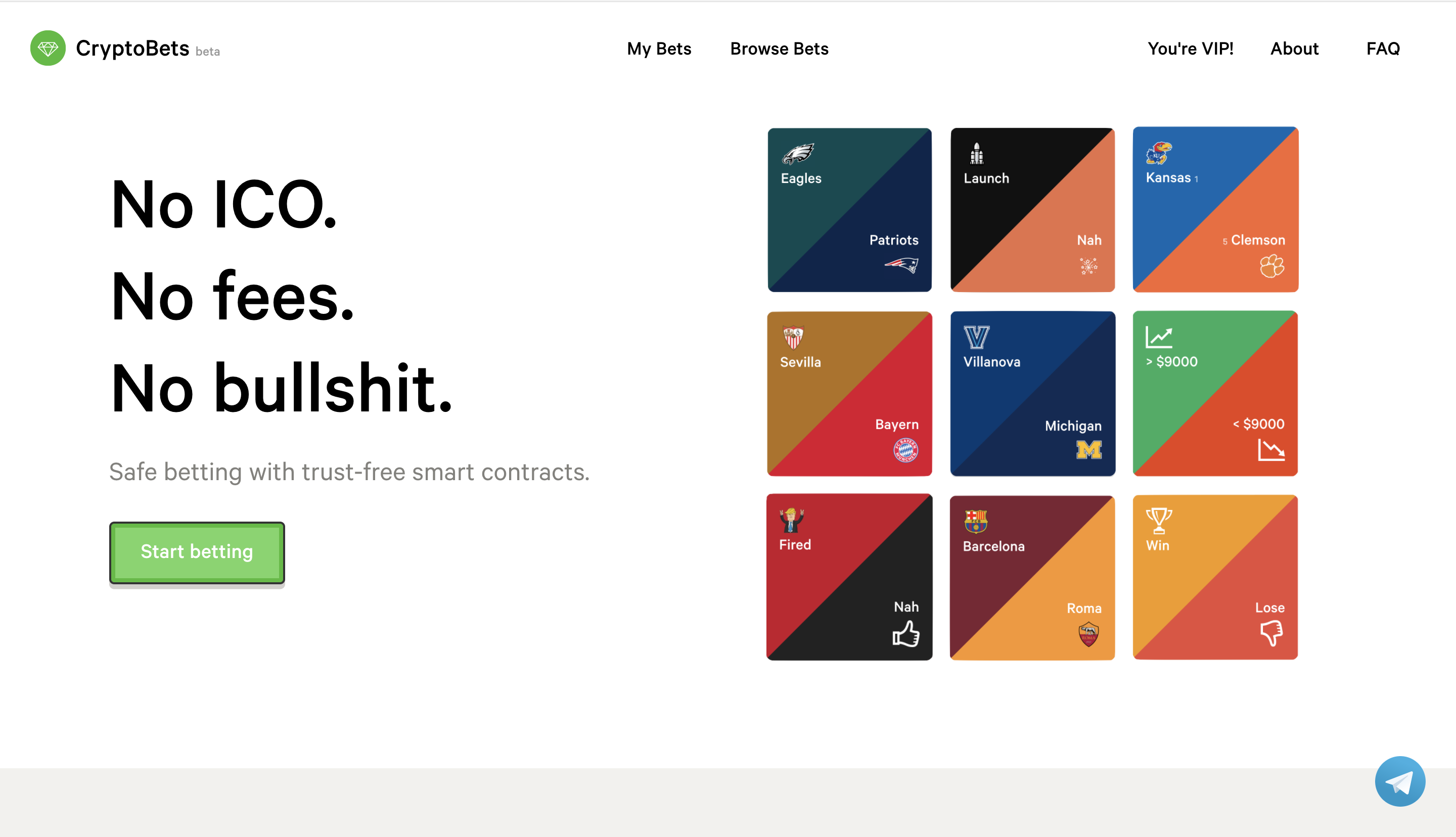Click the thumbs-down Lose icon
This screenshot has height=837, width=1456.
pos(1271,633)
